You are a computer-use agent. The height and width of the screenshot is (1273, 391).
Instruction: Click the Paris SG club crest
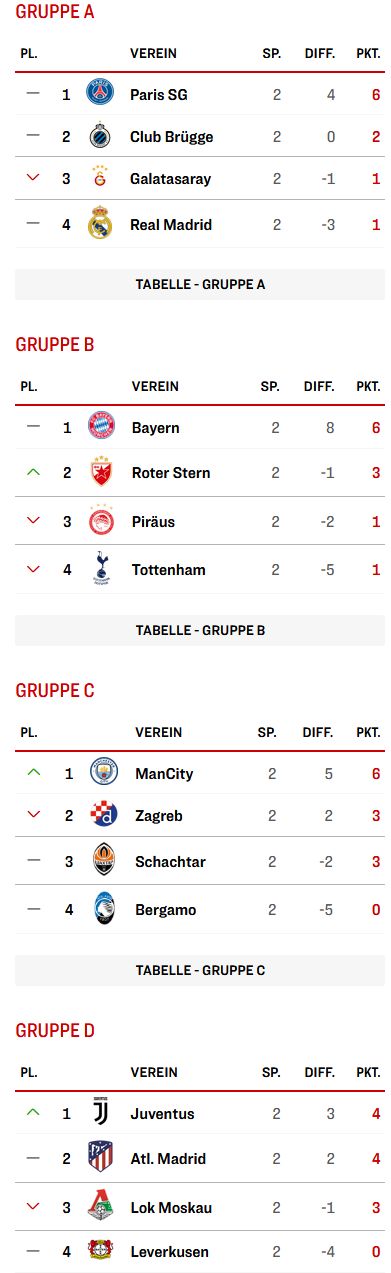click(100, 93)
